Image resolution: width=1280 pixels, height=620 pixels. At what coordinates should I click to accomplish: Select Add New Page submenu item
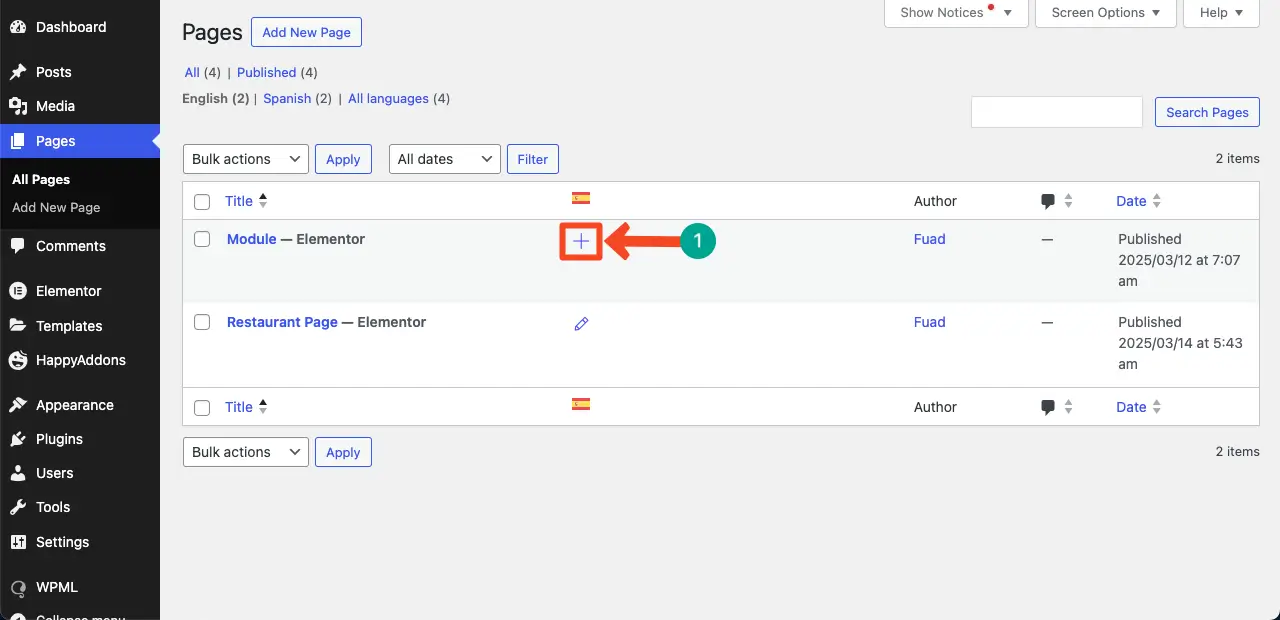click(56, 207)
